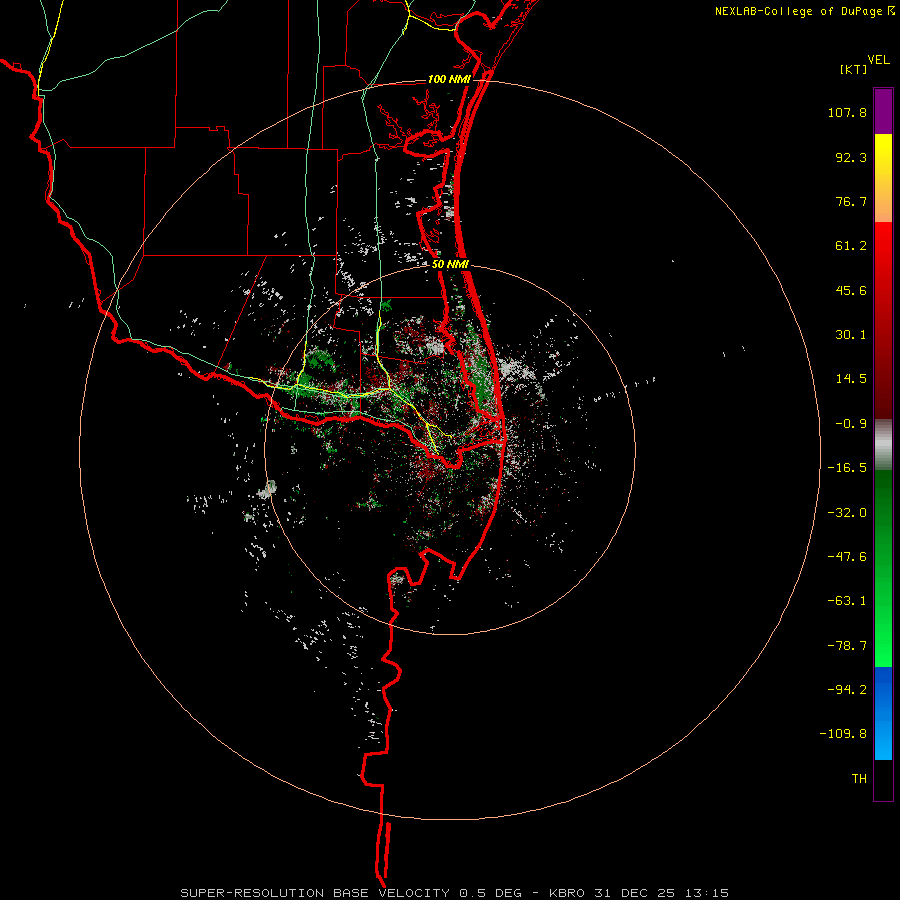Click the VEL legend title
Viewport: 900px width, 900px height.
(878, 60)
